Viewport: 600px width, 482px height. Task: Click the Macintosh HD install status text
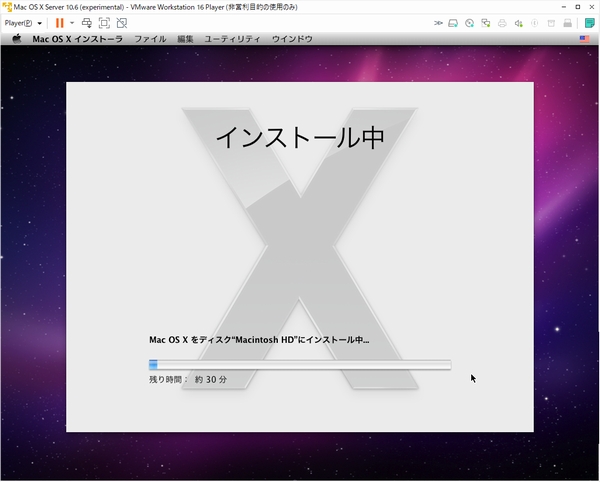pos(259,340)
